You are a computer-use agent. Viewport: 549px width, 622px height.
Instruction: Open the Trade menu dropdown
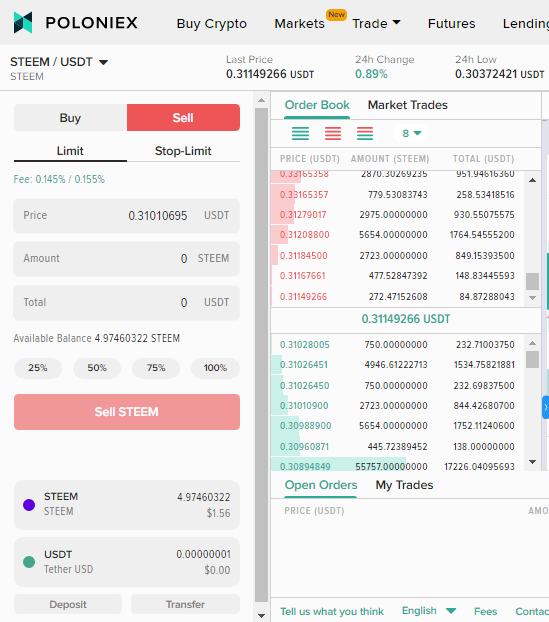tap(376, 23)
